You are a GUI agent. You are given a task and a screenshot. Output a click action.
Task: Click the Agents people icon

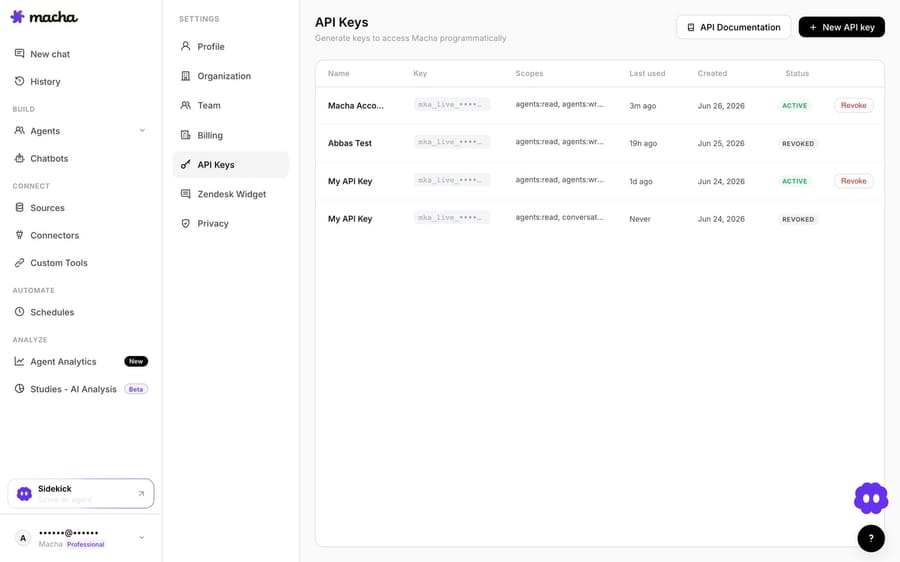20,130
